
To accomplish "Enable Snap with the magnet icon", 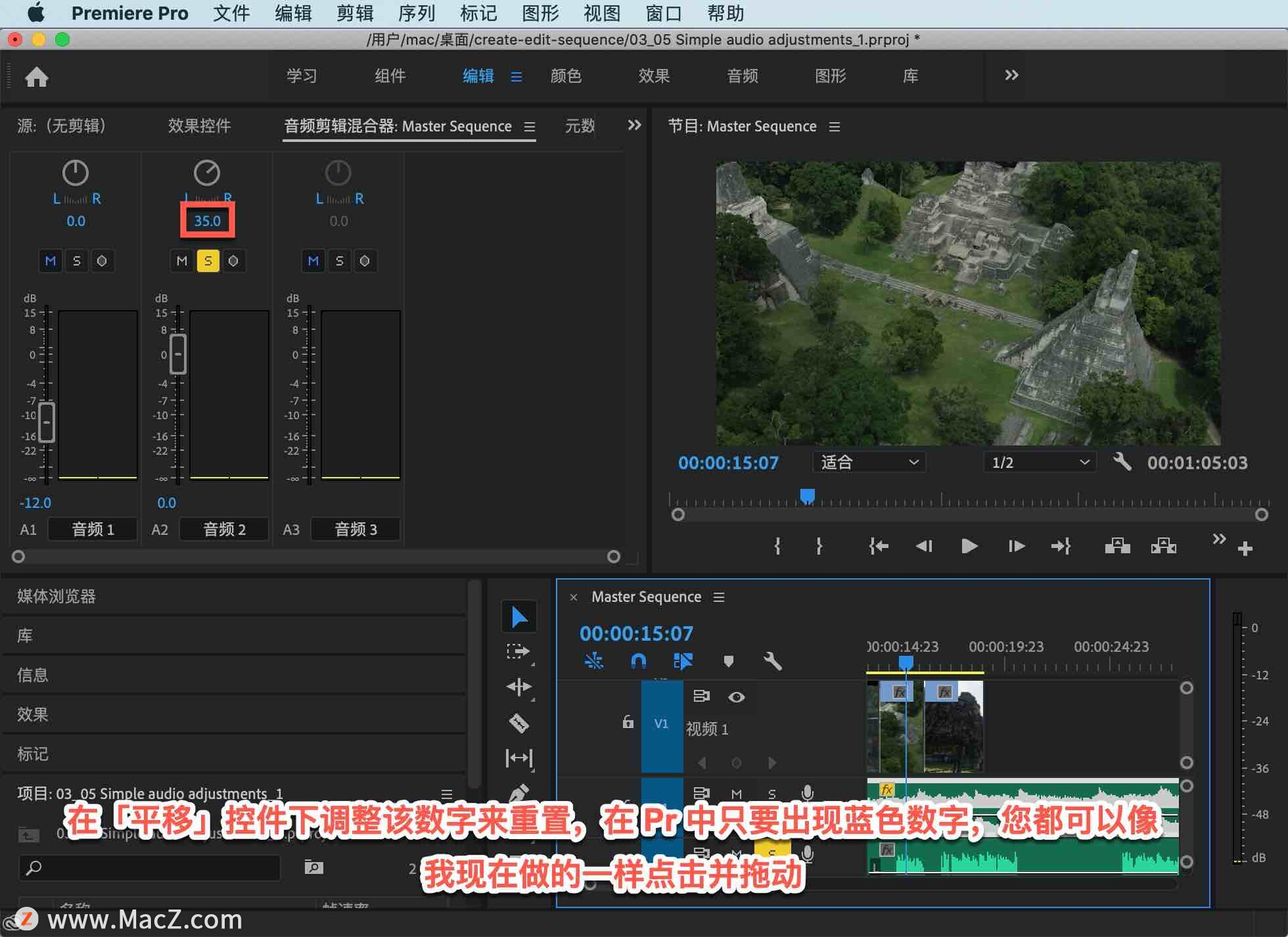I will point(638,661).
